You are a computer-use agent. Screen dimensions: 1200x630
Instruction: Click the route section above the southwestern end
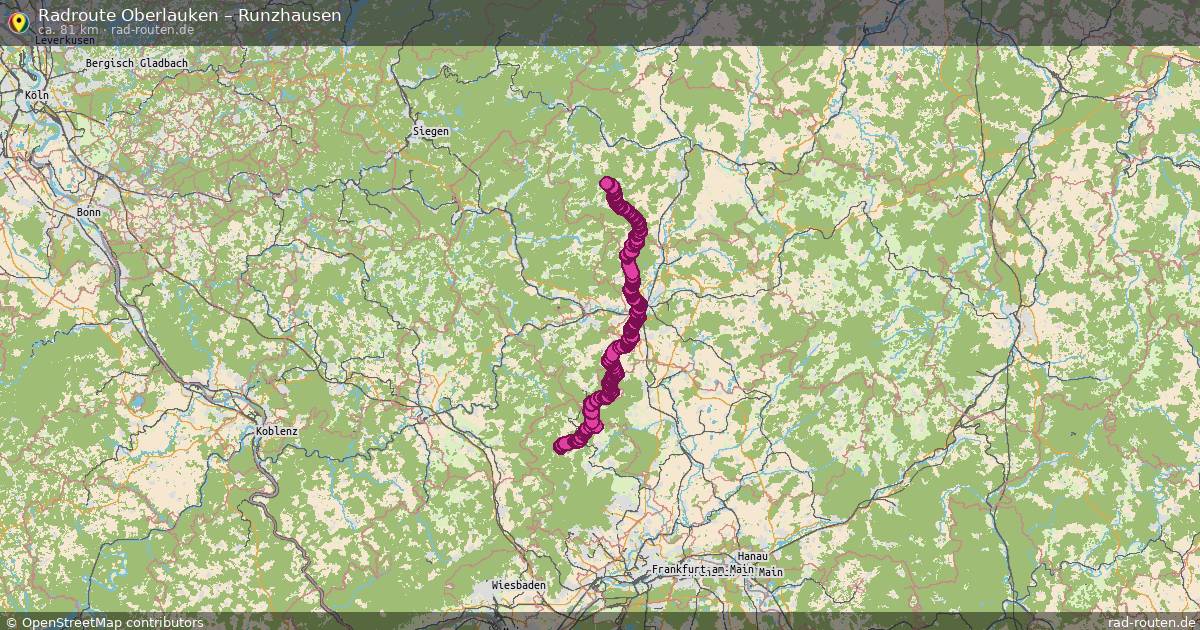click(x=592, y=412)
